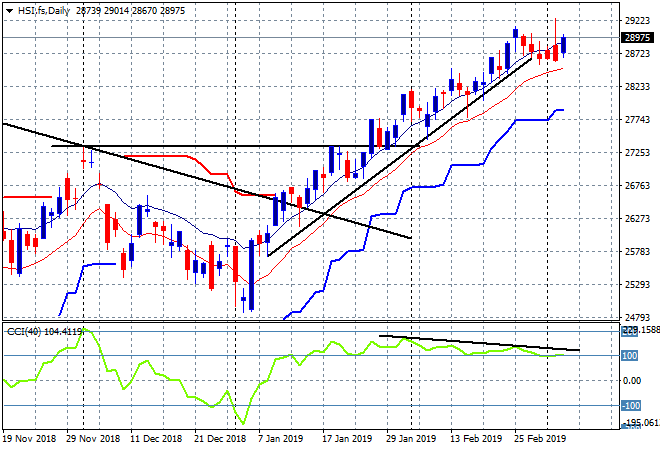This screenshot has height=450, width=660.
Task: Click the 29 Nov 2018 date label
Action: tap(93, 439)
